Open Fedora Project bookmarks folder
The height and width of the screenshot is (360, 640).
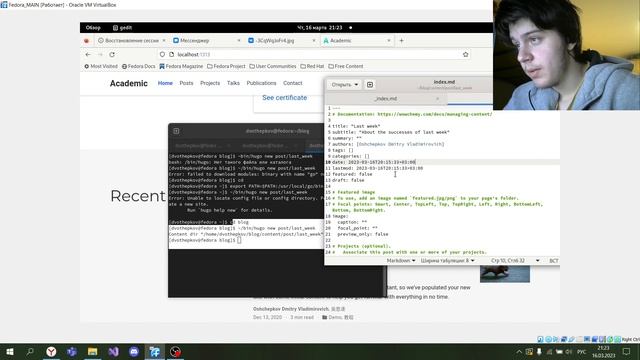[226, 66]
